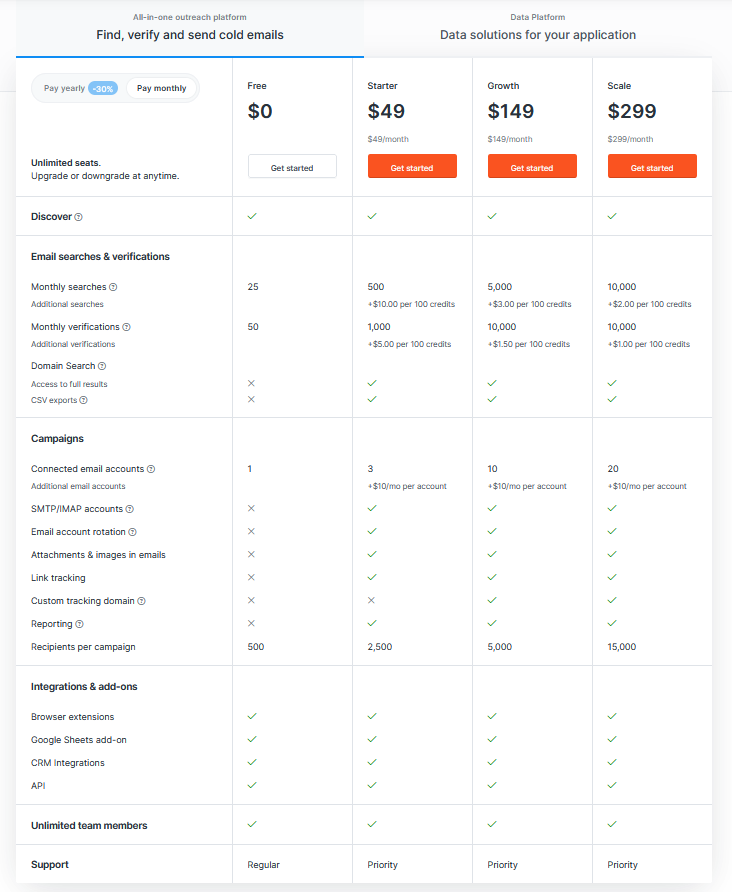
Task: Click the Scale plan $299 price
Action: tap(632, 111)
